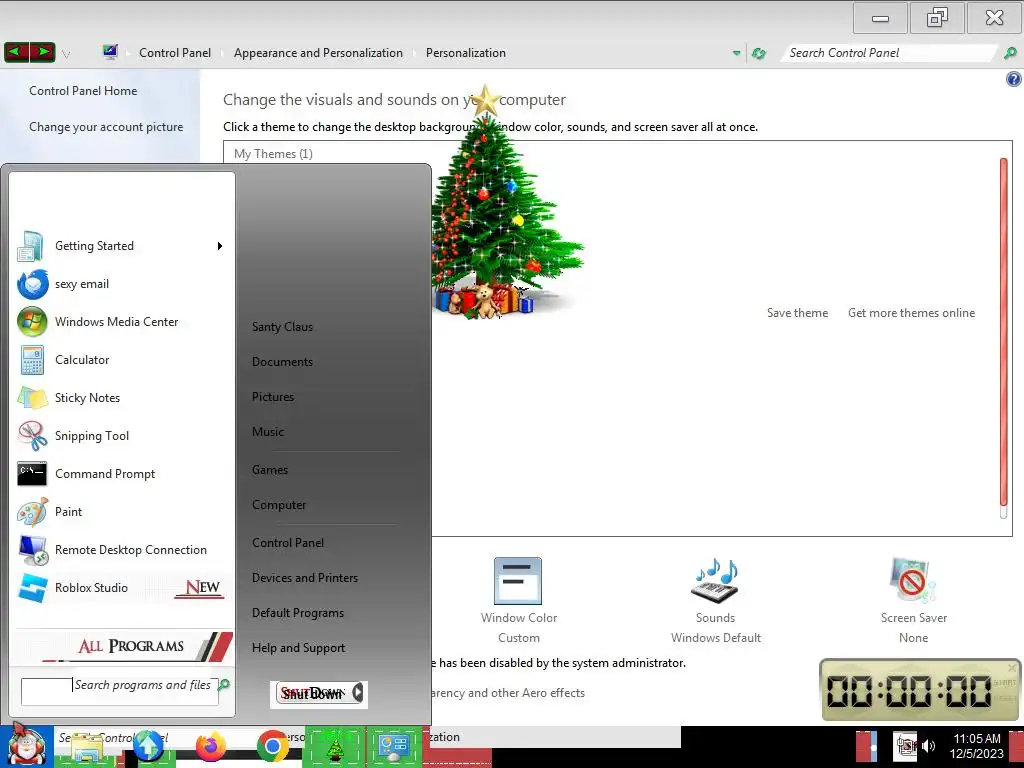
Task: Click the network tray icon beside the speaker
Action: (906, 746)
